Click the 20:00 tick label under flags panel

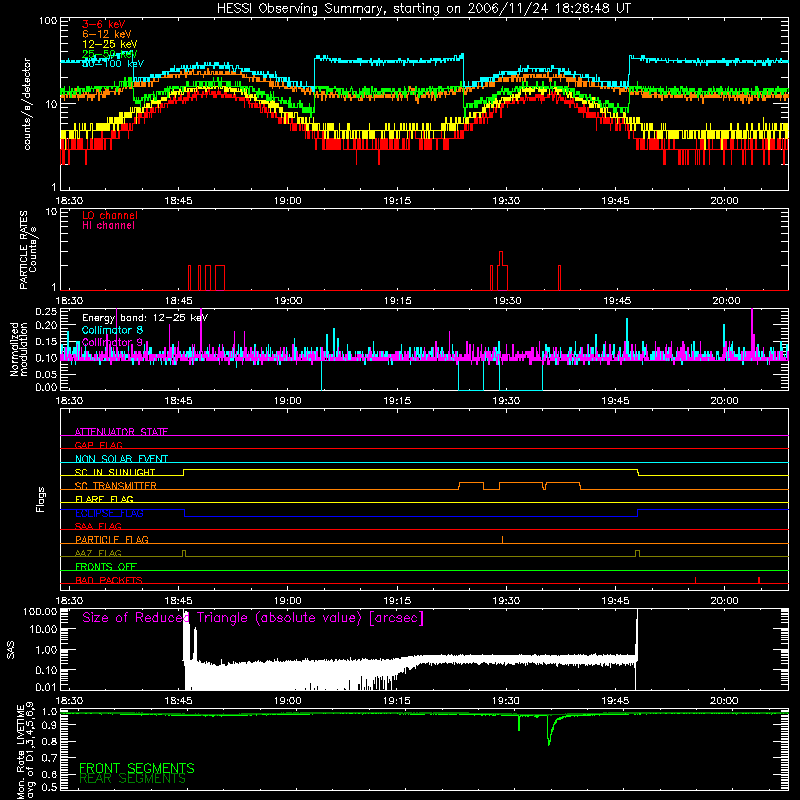724,601
